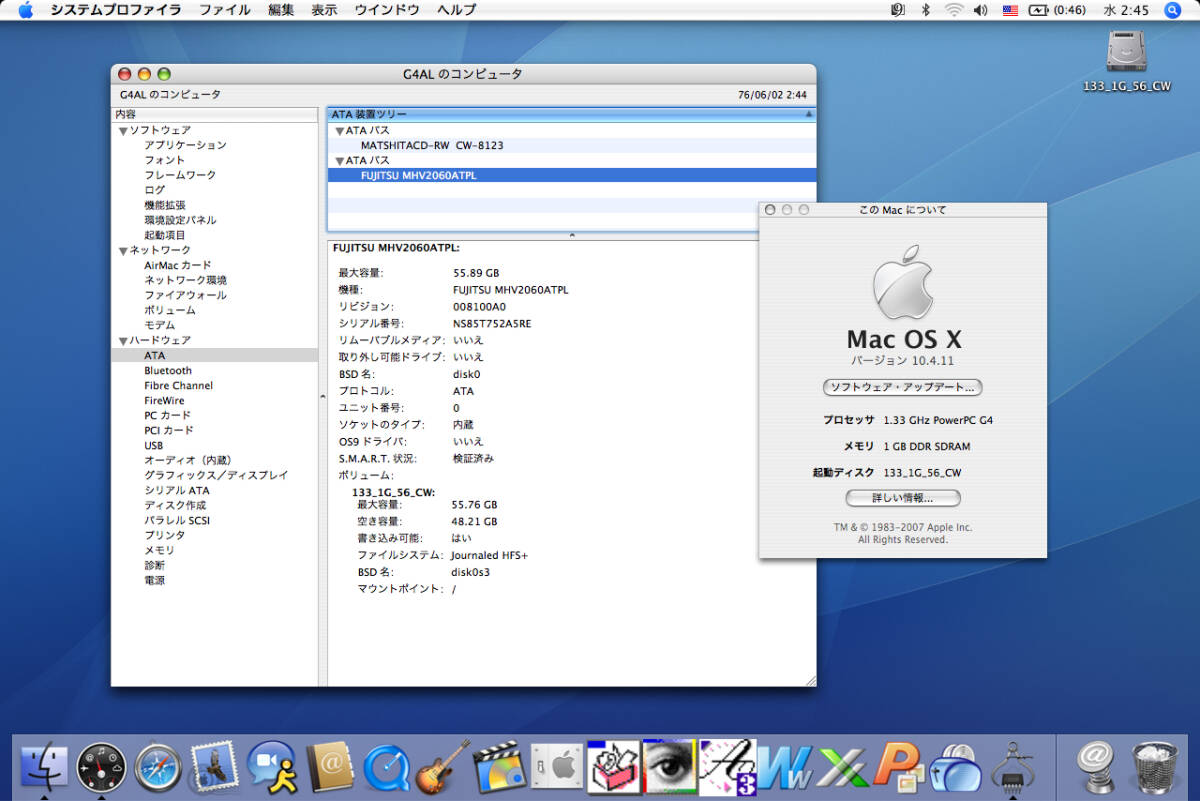
Task: Open Address Book from the Dock
Action: coord(328,768)
